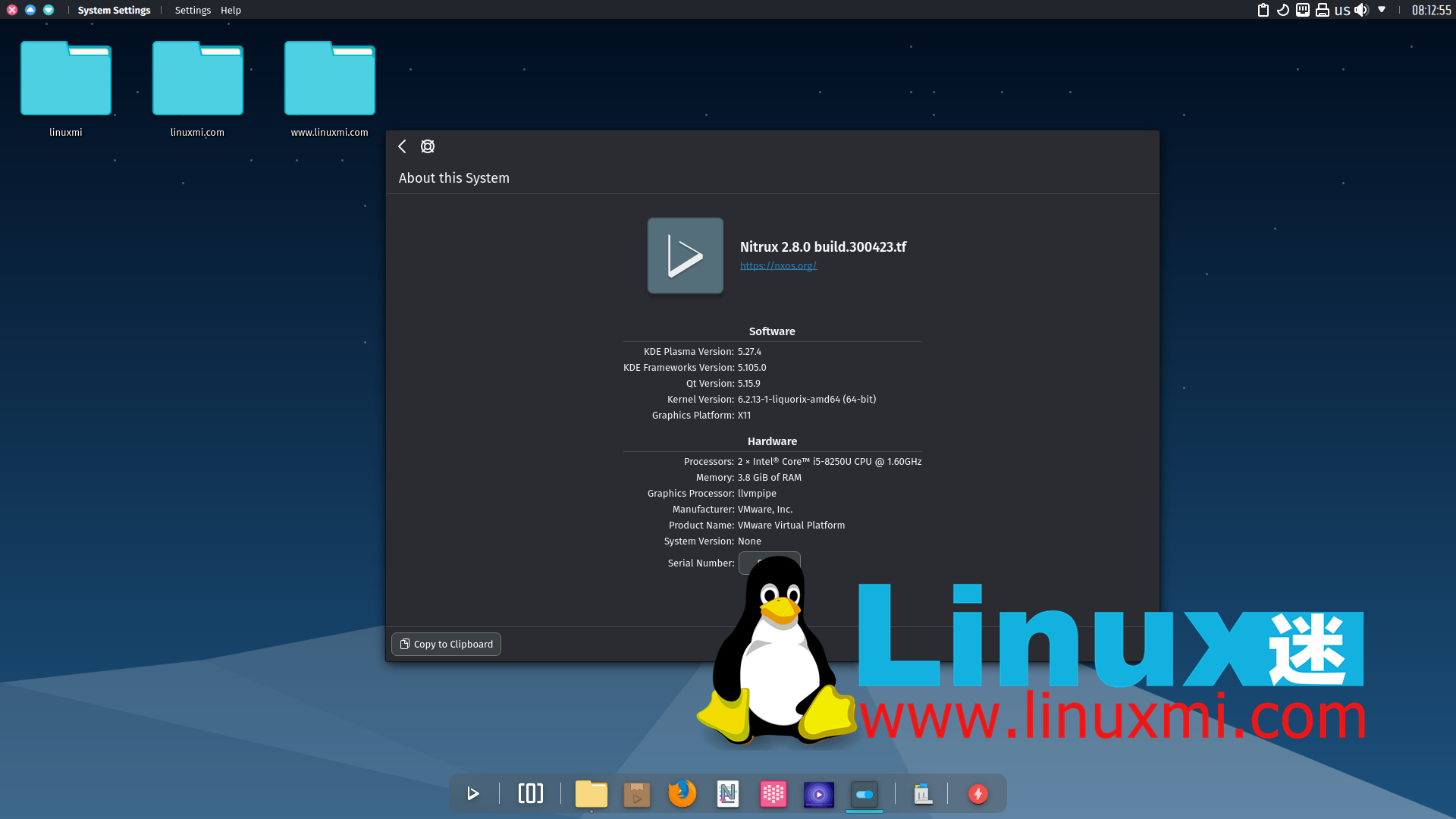The height and width of the screenshot is (819, 1456).
Task: Click the Hardware section header
Action: point(772,441)
